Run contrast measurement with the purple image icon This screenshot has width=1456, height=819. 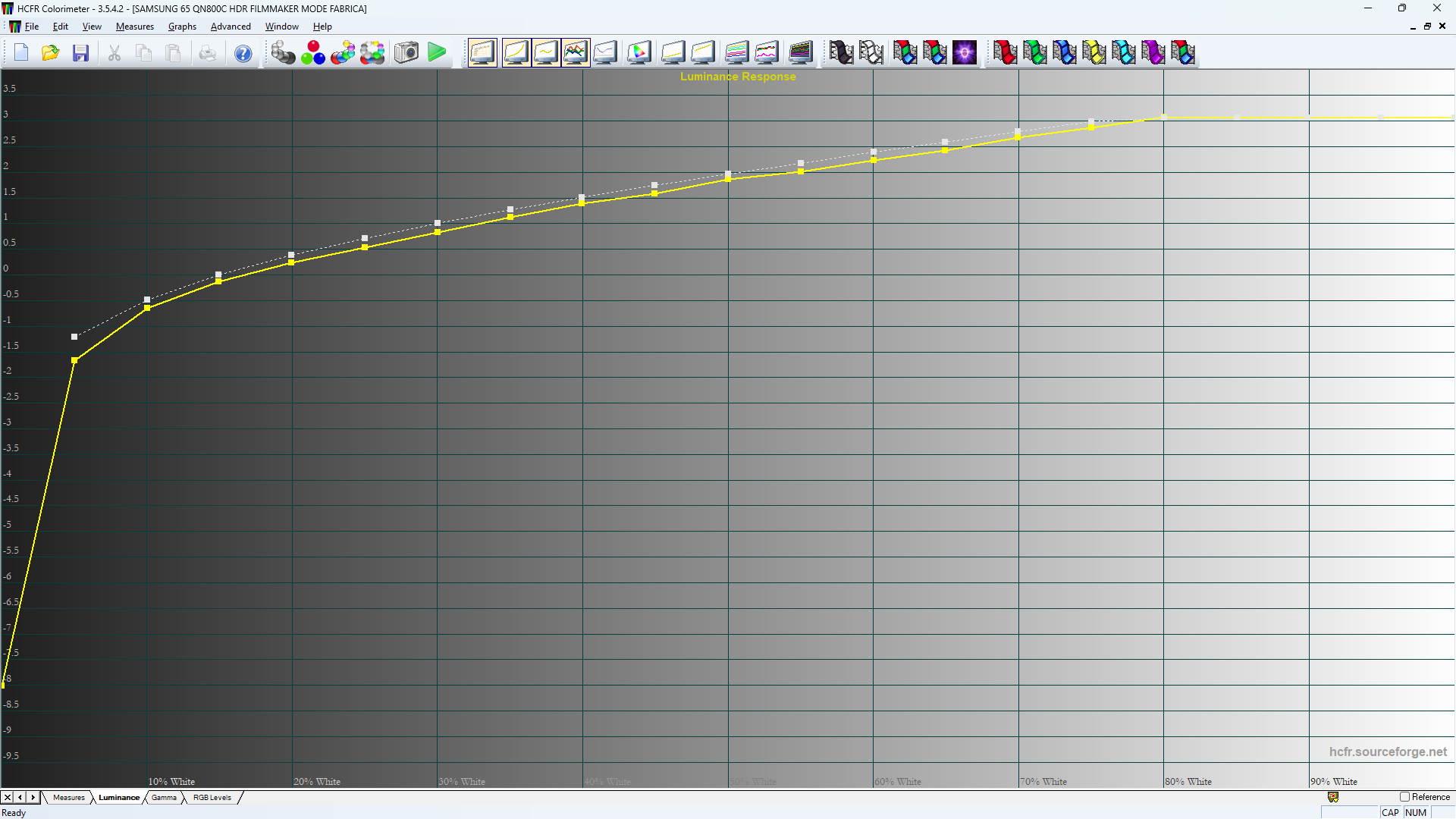(965, 52)
